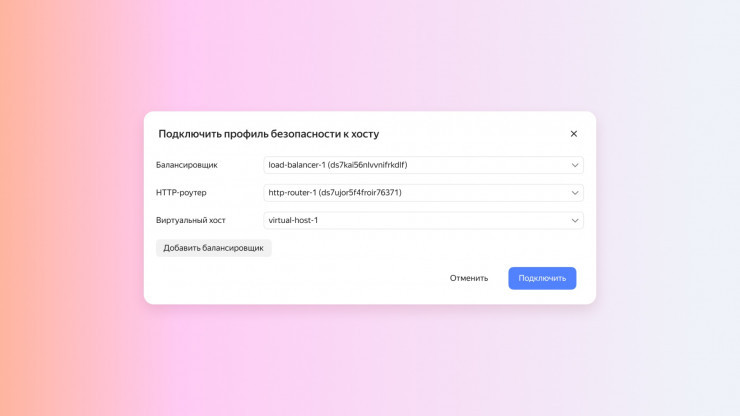Click the router ID ds7ujor5f4froir76371 text
The height and width of the screenshot is (416, 740).
pos(360,193)
